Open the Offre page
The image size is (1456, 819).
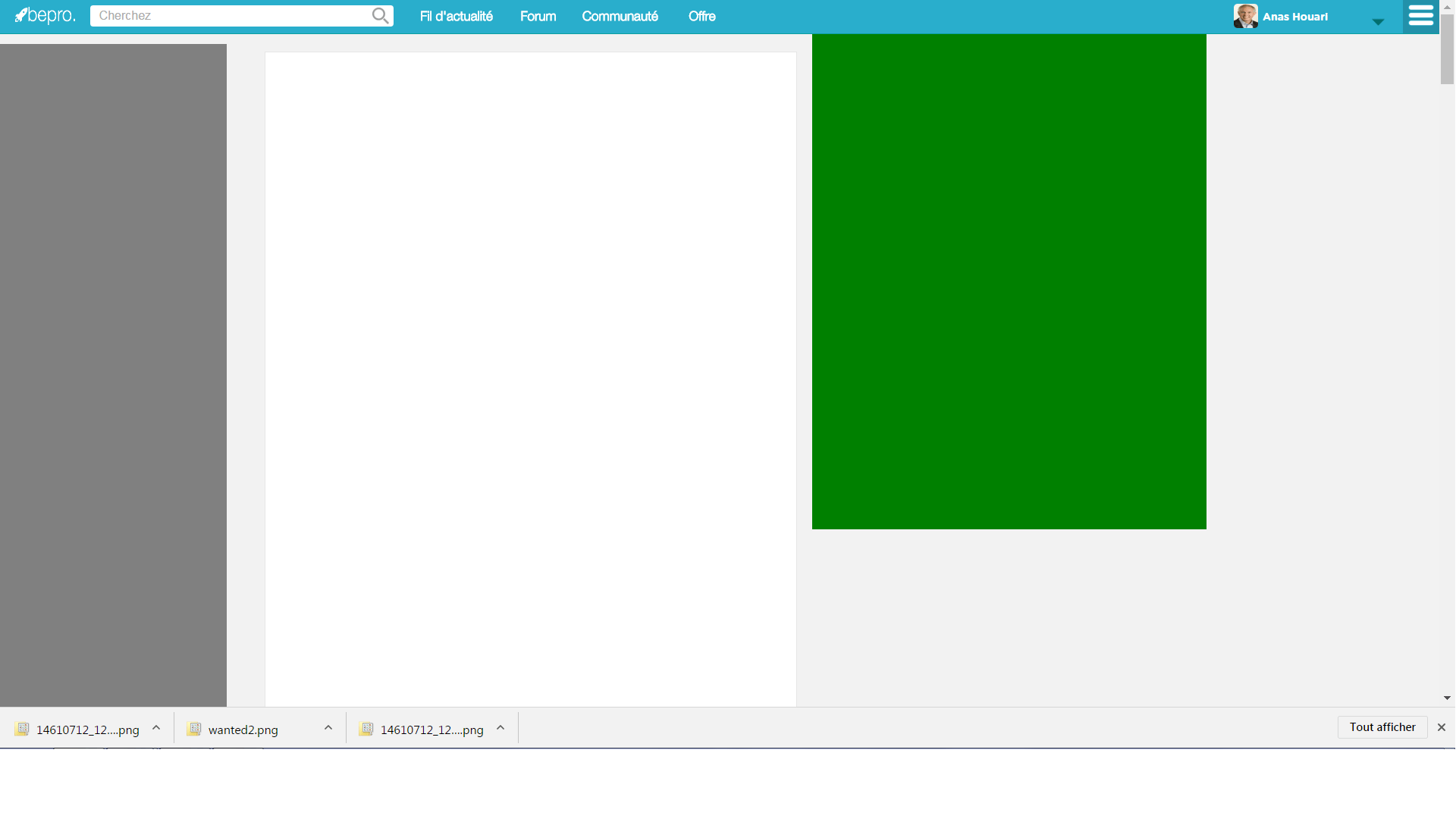(x=701, y=15)
